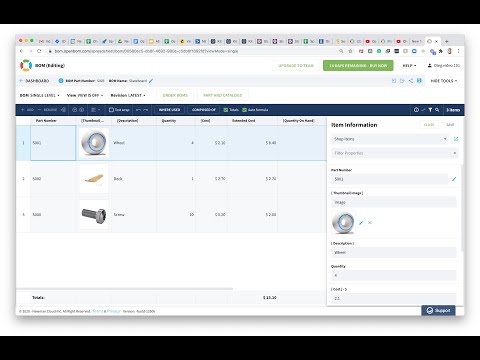Click the indent icon after REMOVE
This screenshot has width=480, height=360.
[63, 110]
